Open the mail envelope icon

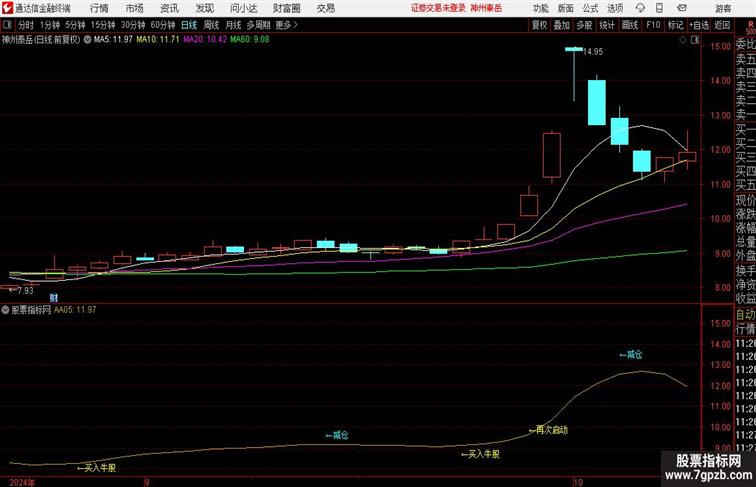tap(682, 8)
